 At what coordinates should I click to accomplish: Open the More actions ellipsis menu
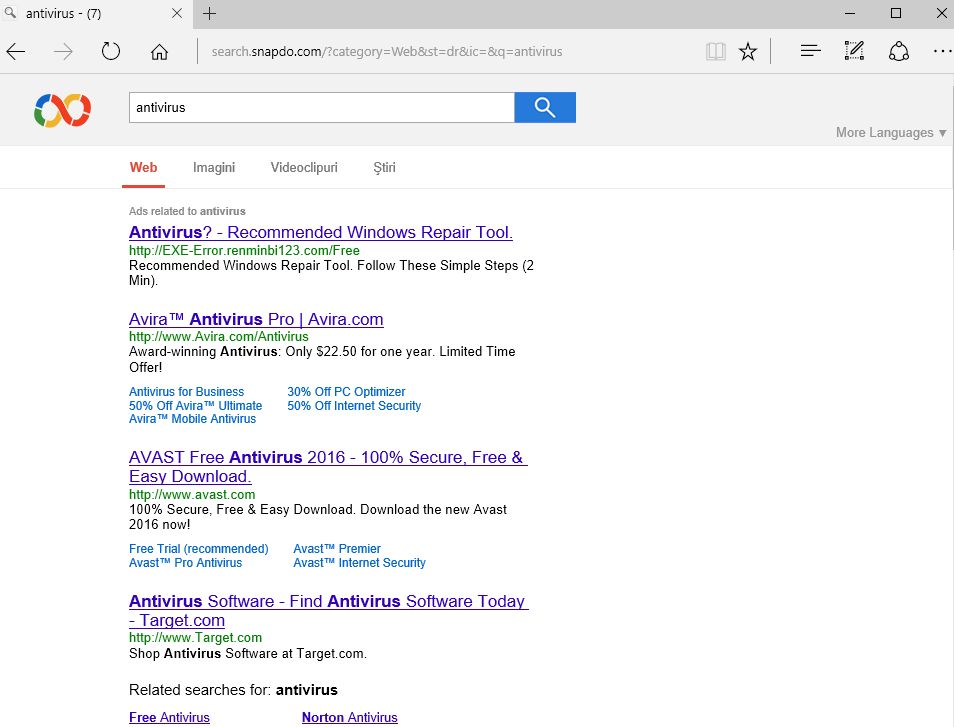942,52
